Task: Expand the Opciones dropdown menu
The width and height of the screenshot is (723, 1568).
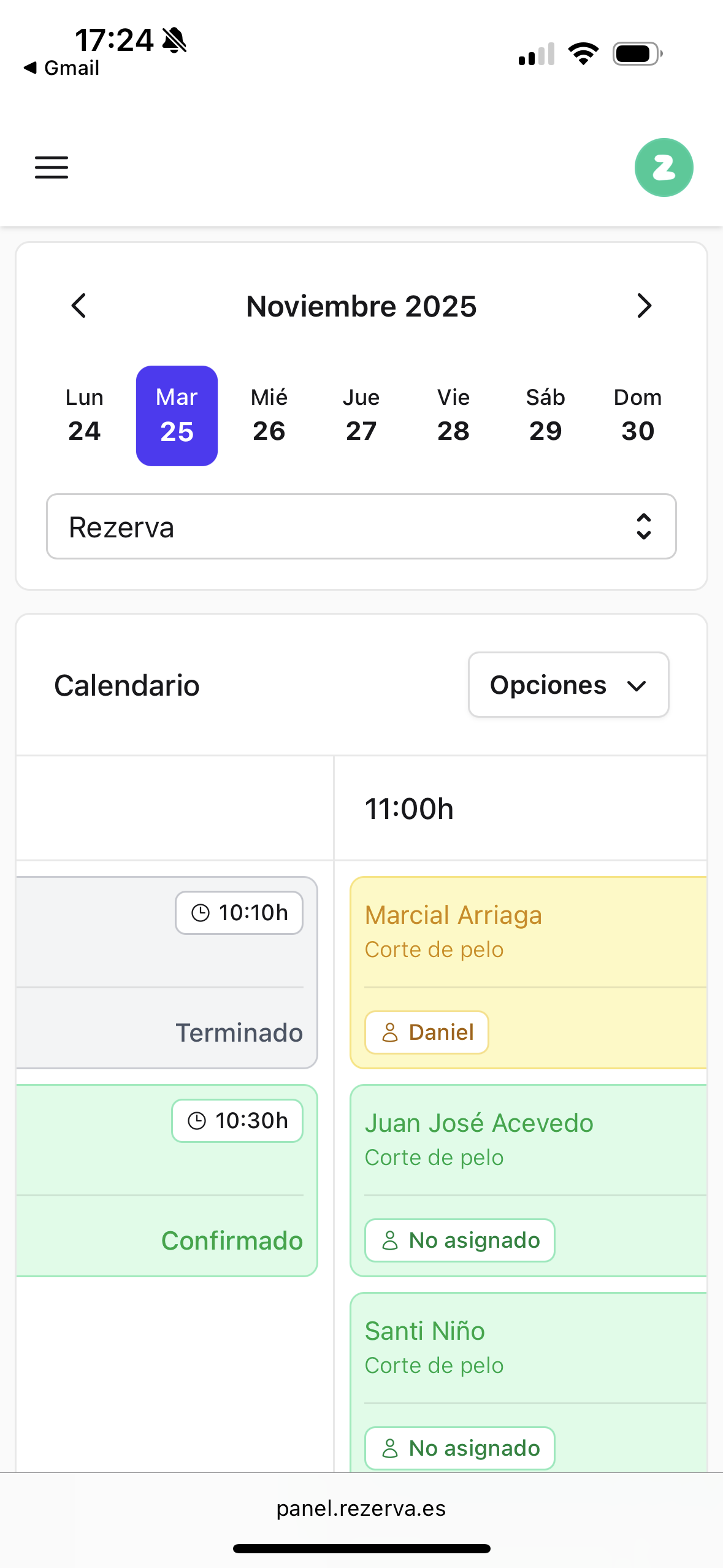Action: pos(568,685)
